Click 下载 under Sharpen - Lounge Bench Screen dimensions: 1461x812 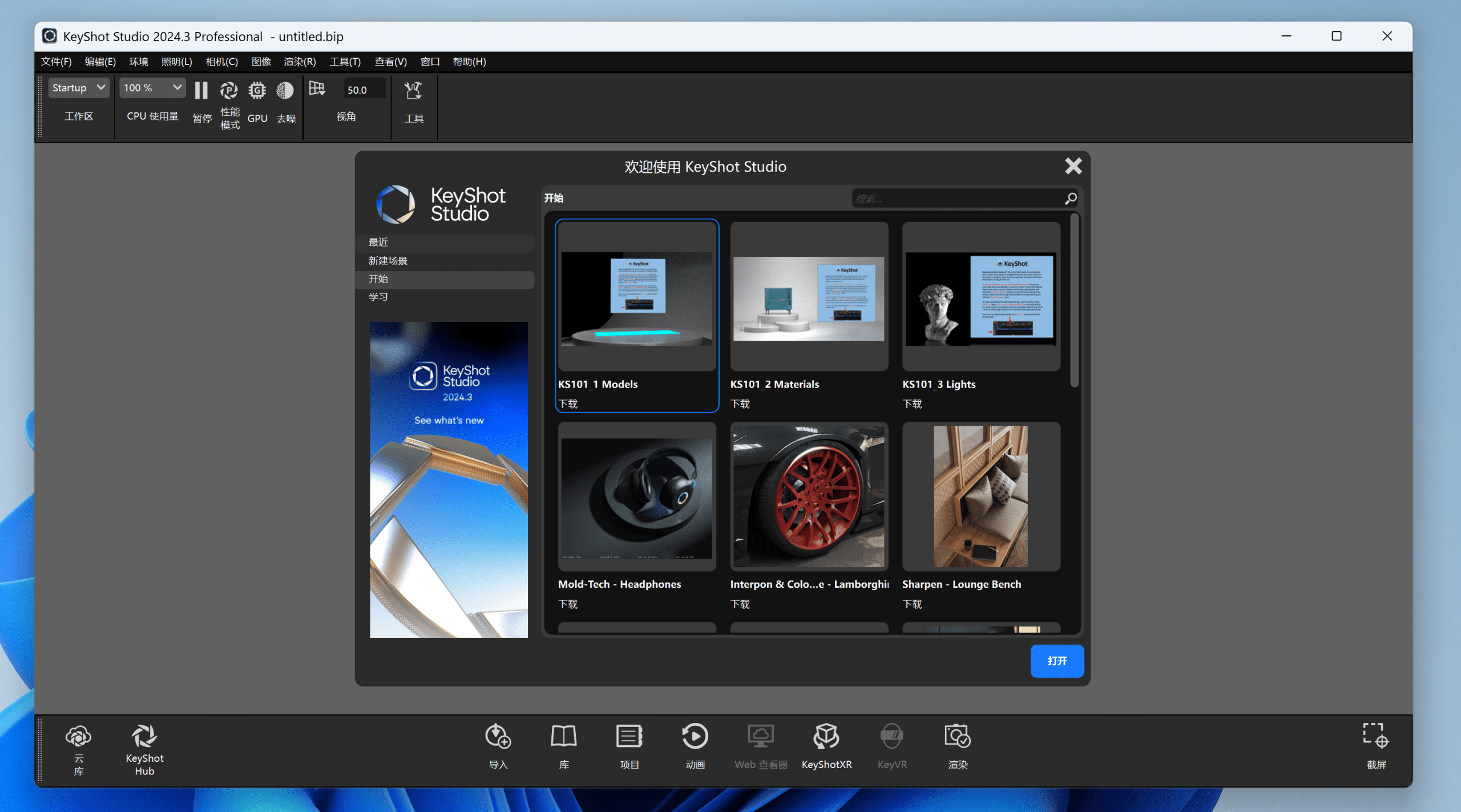point(912,604)
